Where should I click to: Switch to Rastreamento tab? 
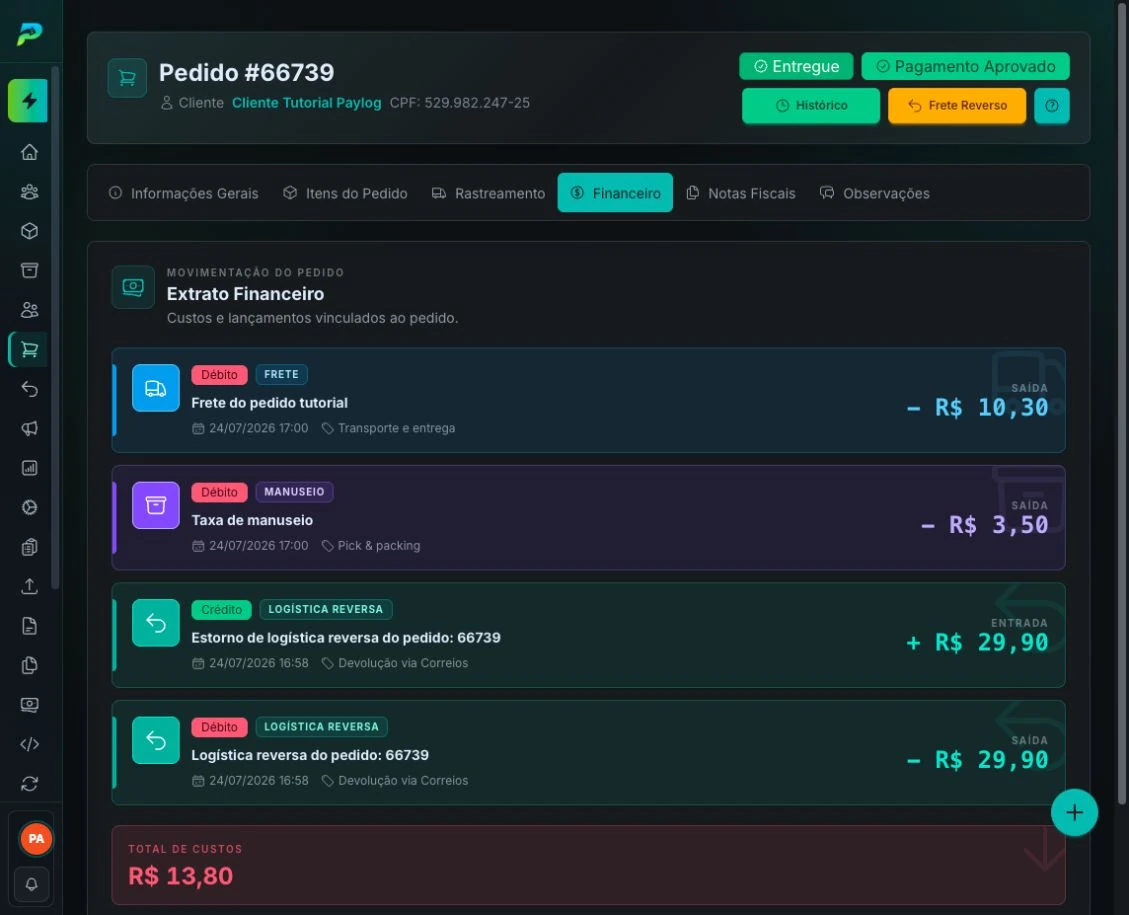(488, 193)
